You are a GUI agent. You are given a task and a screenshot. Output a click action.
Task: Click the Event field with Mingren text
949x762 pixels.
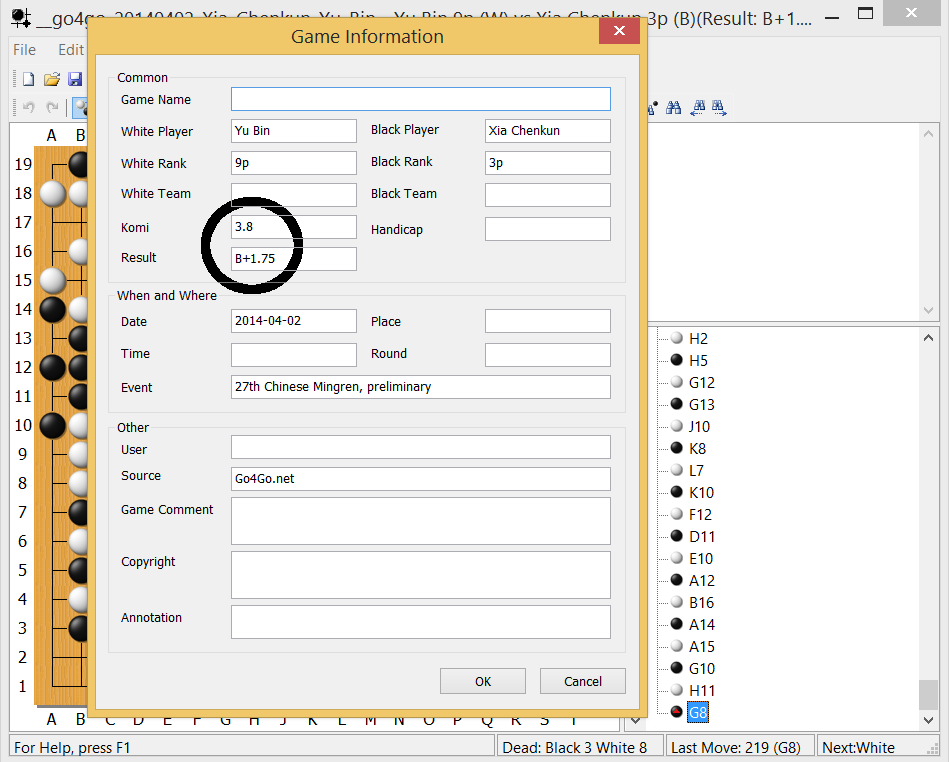point(420,387)
